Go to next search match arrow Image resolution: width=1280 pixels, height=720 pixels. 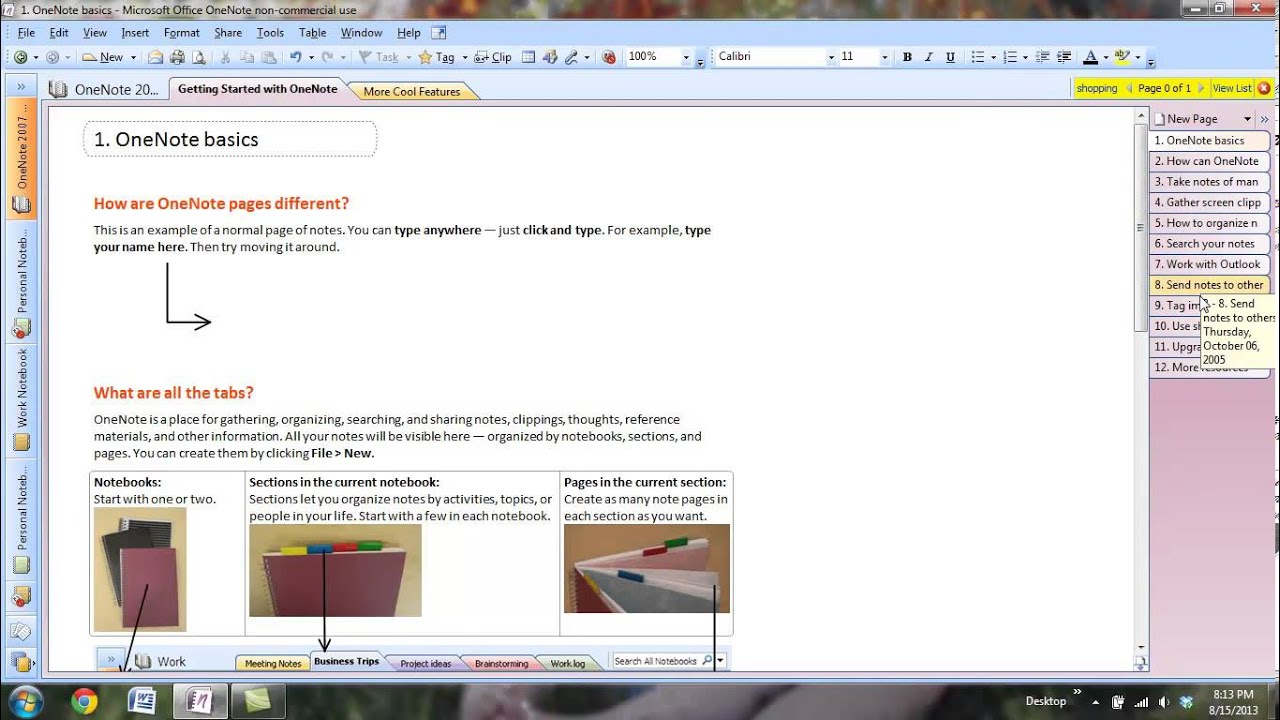point(1200,88)
